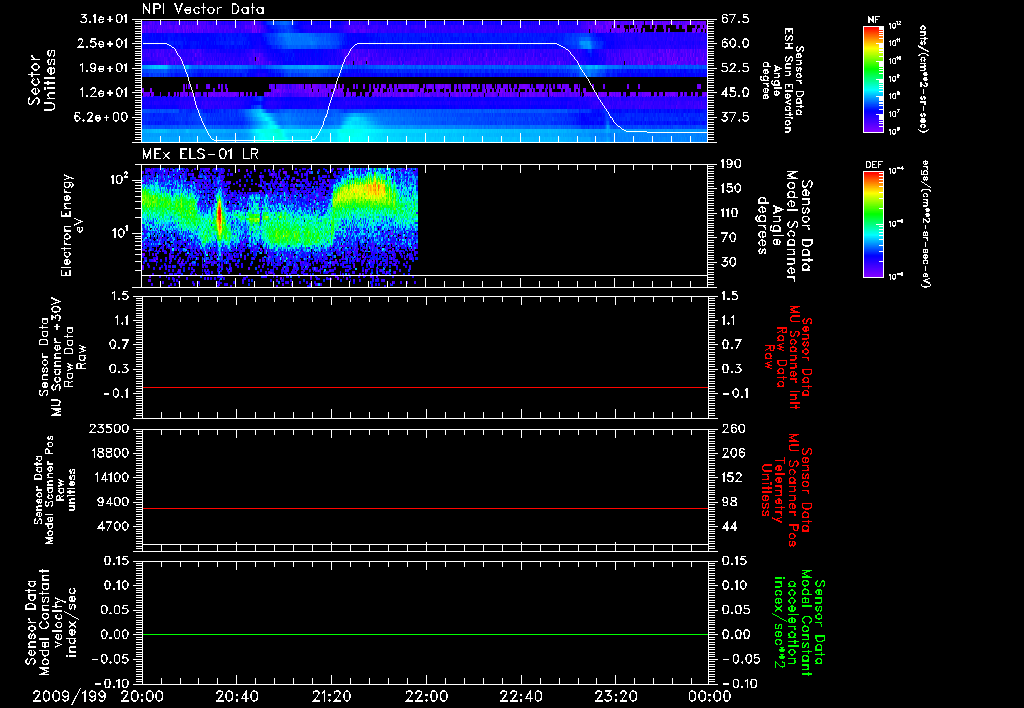Click the "260" telemetry tick label

click(731, 428)
